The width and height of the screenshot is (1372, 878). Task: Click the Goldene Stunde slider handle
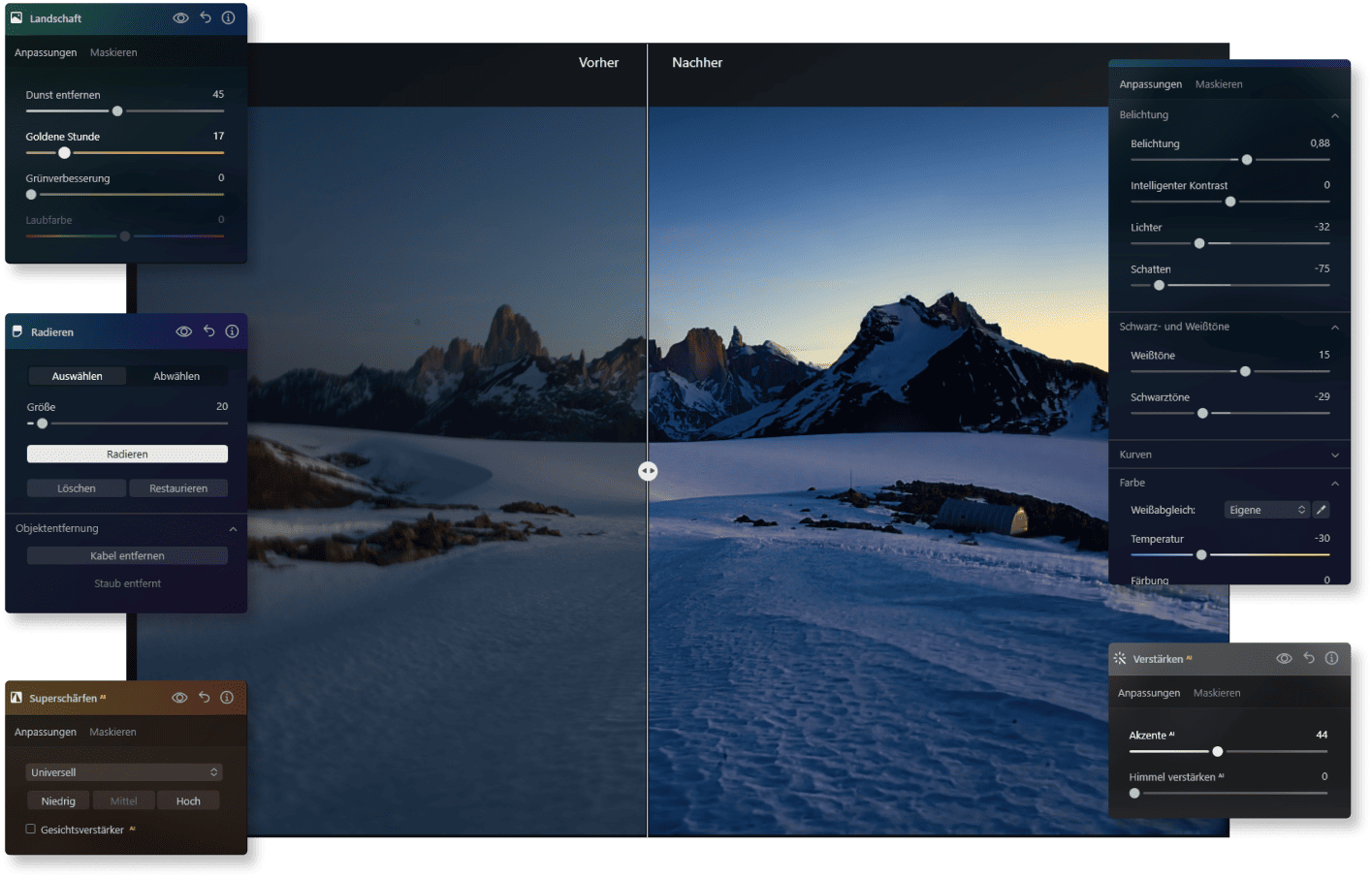point(65,153)
